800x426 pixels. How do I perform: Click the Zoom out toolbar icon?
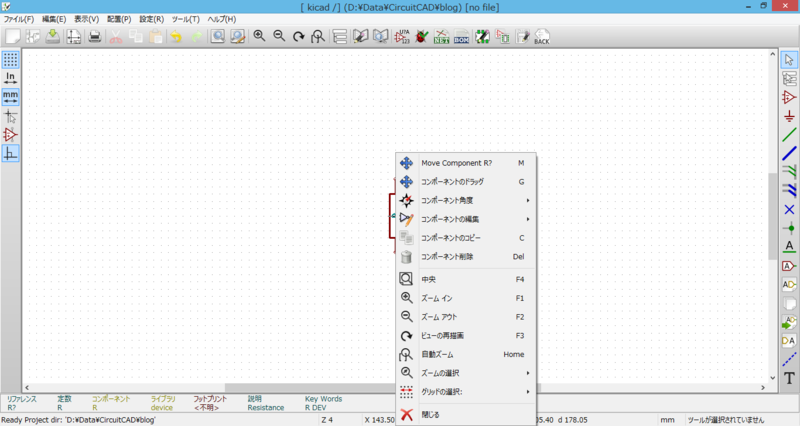279,37
